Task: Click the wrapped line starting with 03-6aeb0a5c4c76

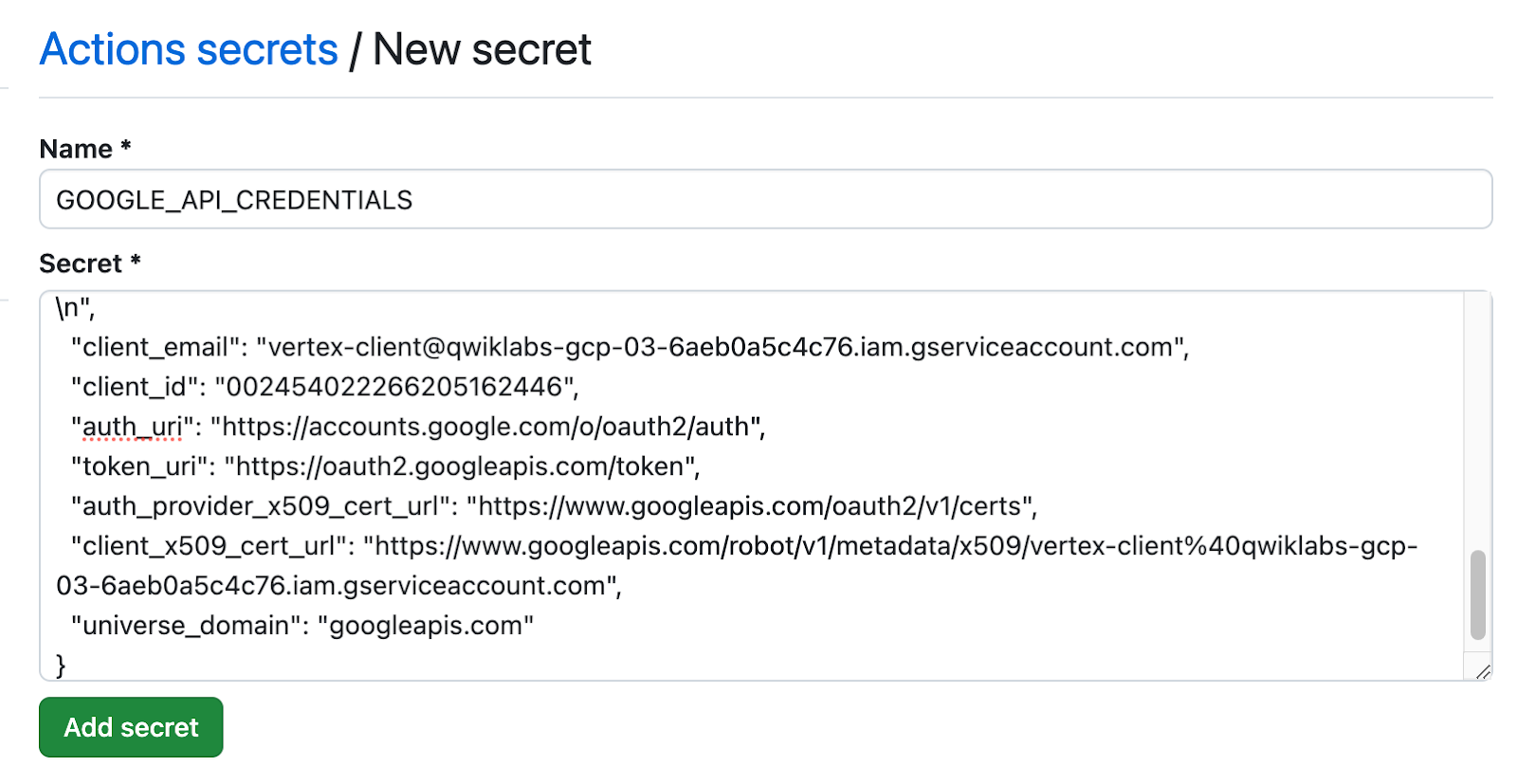Action: 338,586
